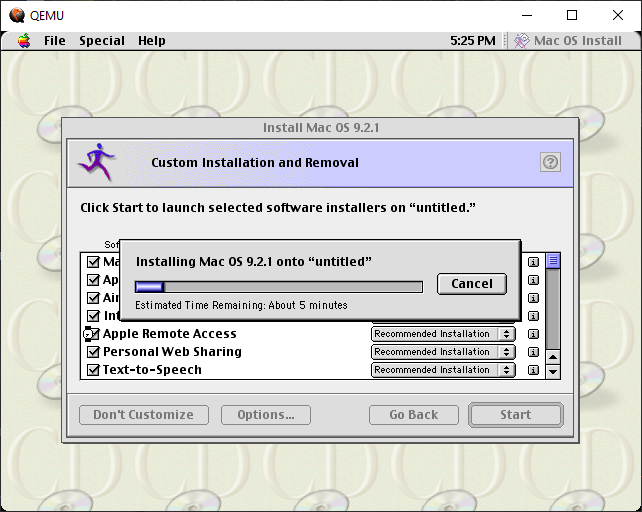
Task: Click the question mark help icon
Action: tap(550, 162)
